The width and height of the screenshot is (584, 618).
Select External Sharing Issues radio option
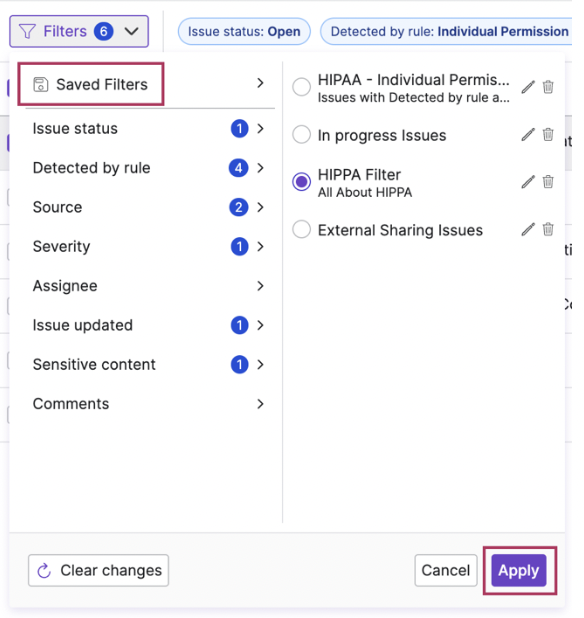(x=301, y=229)
